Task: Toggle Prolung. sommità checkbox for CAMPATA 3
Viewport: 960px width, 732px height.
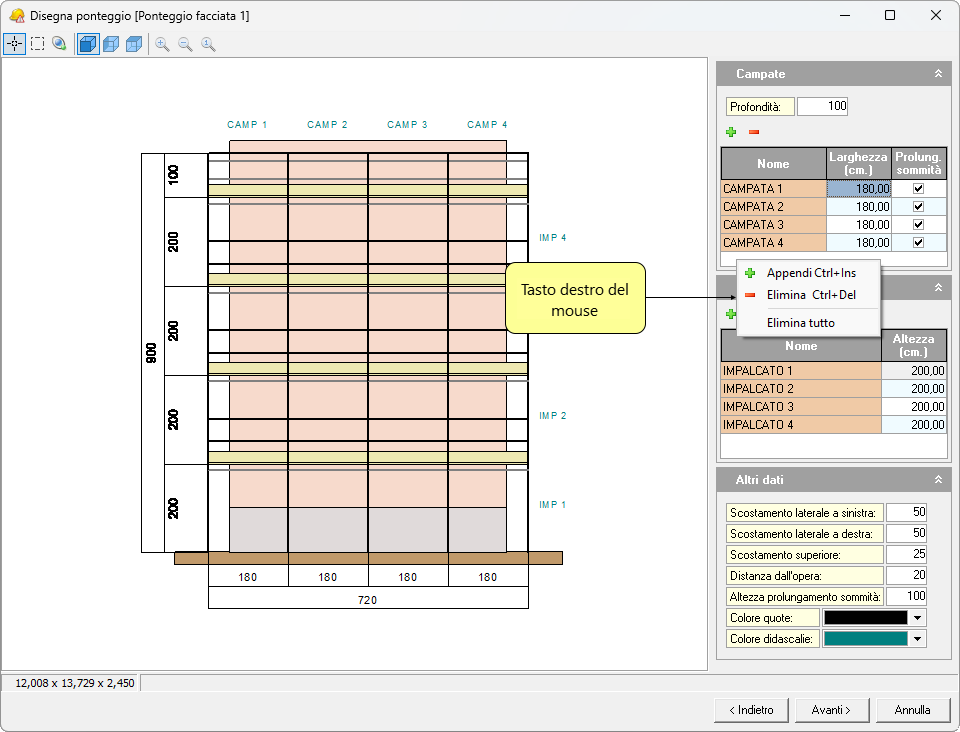Action: [x=918, y=225]
